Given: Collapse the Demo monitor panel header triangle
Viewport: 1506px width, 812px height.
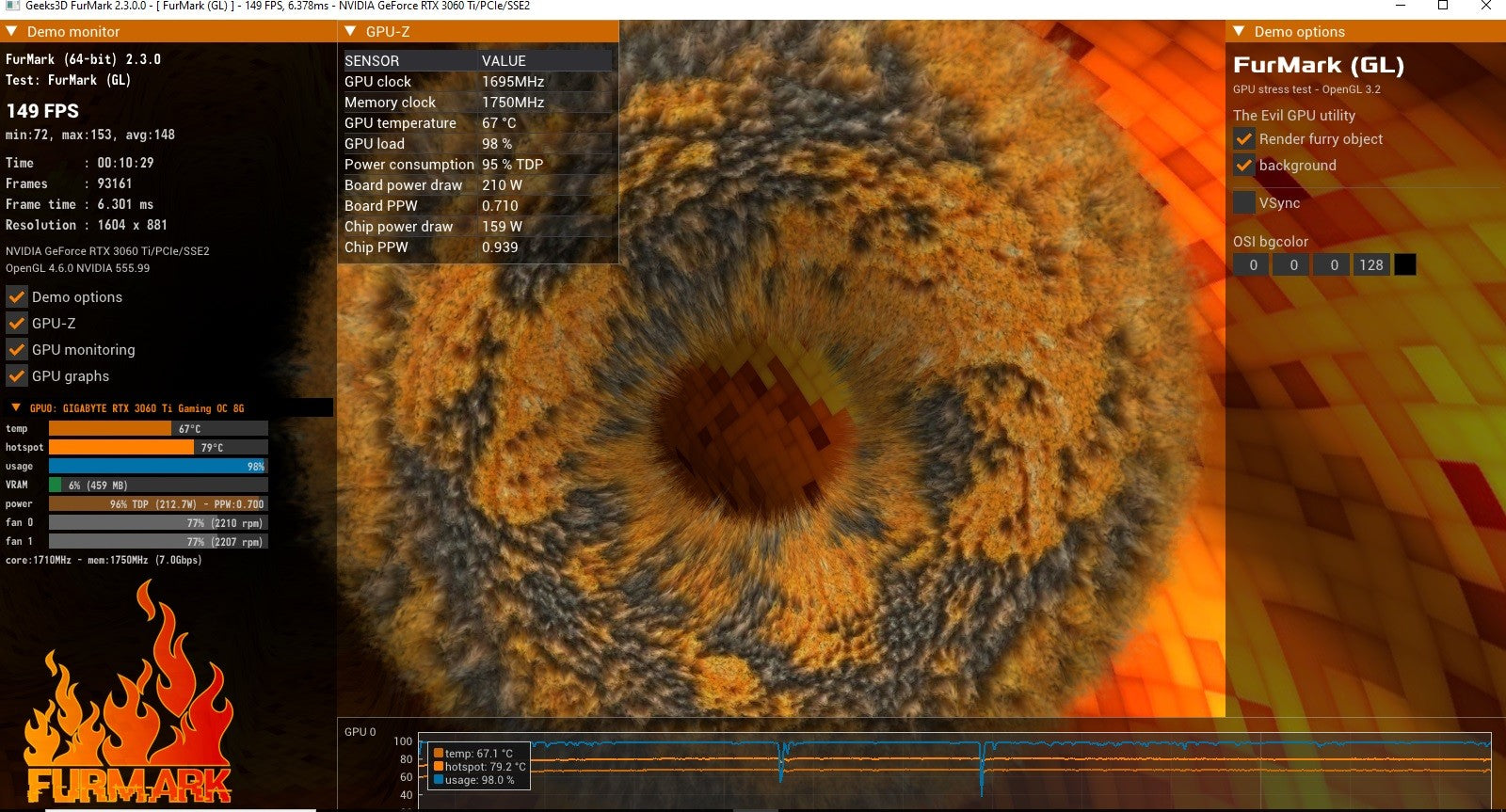Looking at the screenshot, I should click(12, 31).
